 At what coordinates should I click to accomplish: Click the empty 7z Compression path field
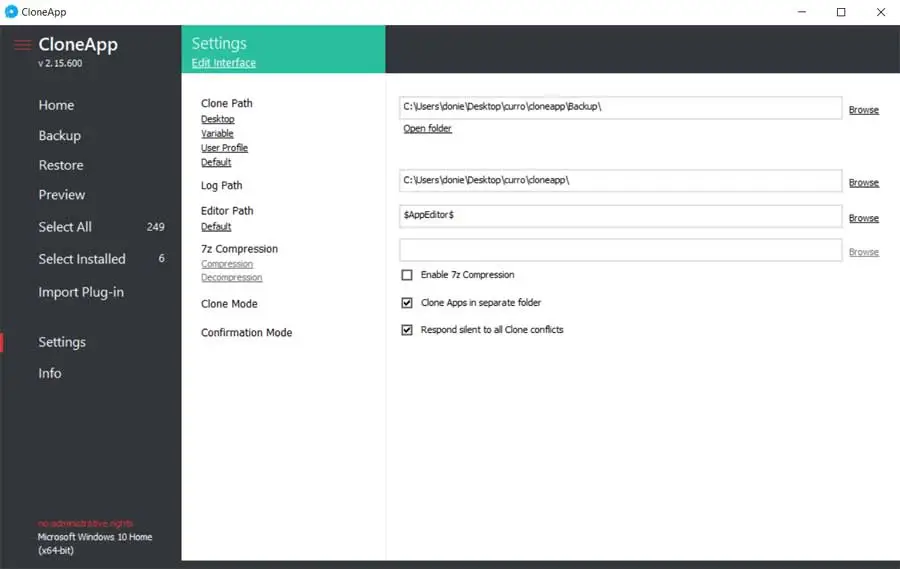(620, 250)
